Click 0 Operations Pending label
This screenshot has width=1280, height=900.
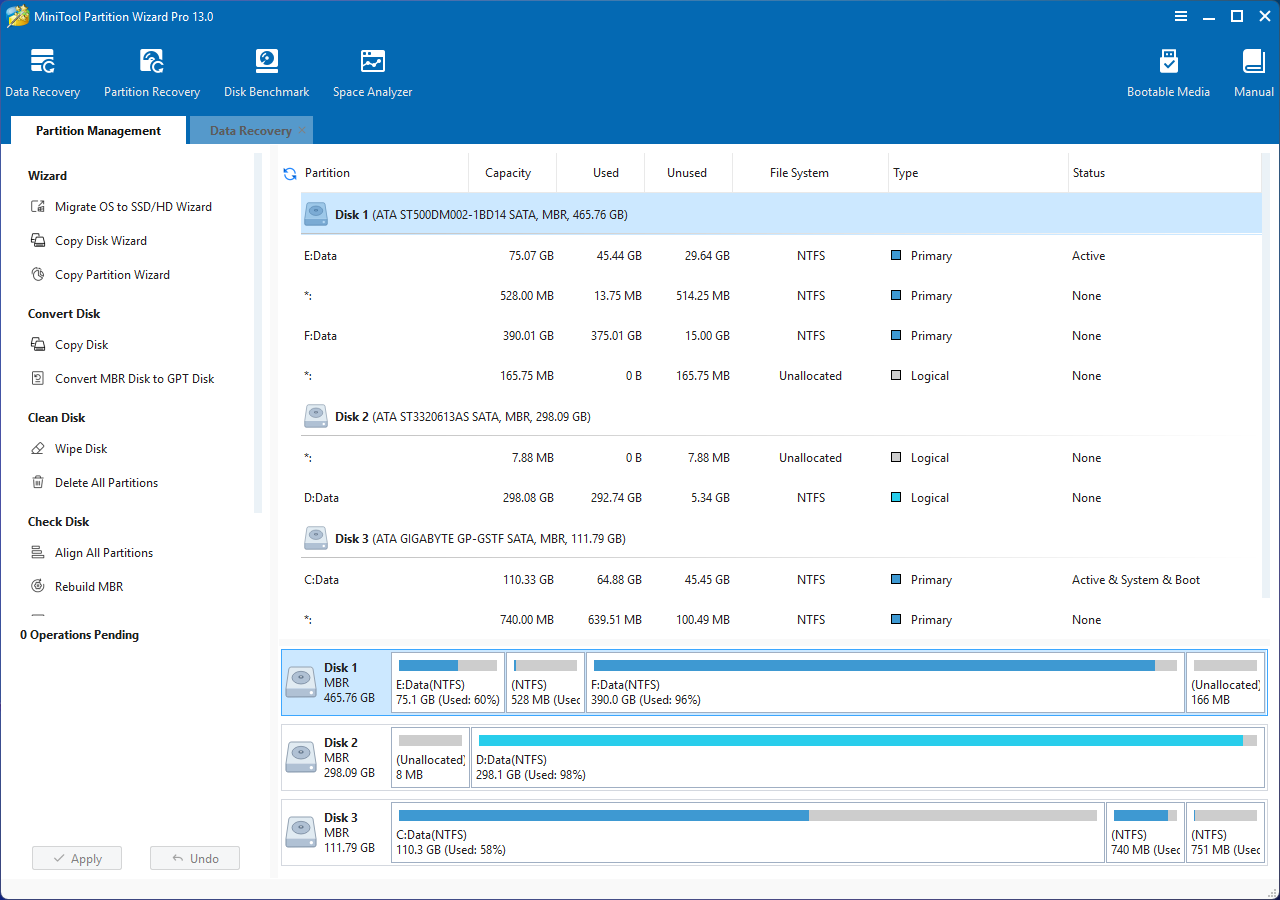pyautogui.click(x=79, y=635)
